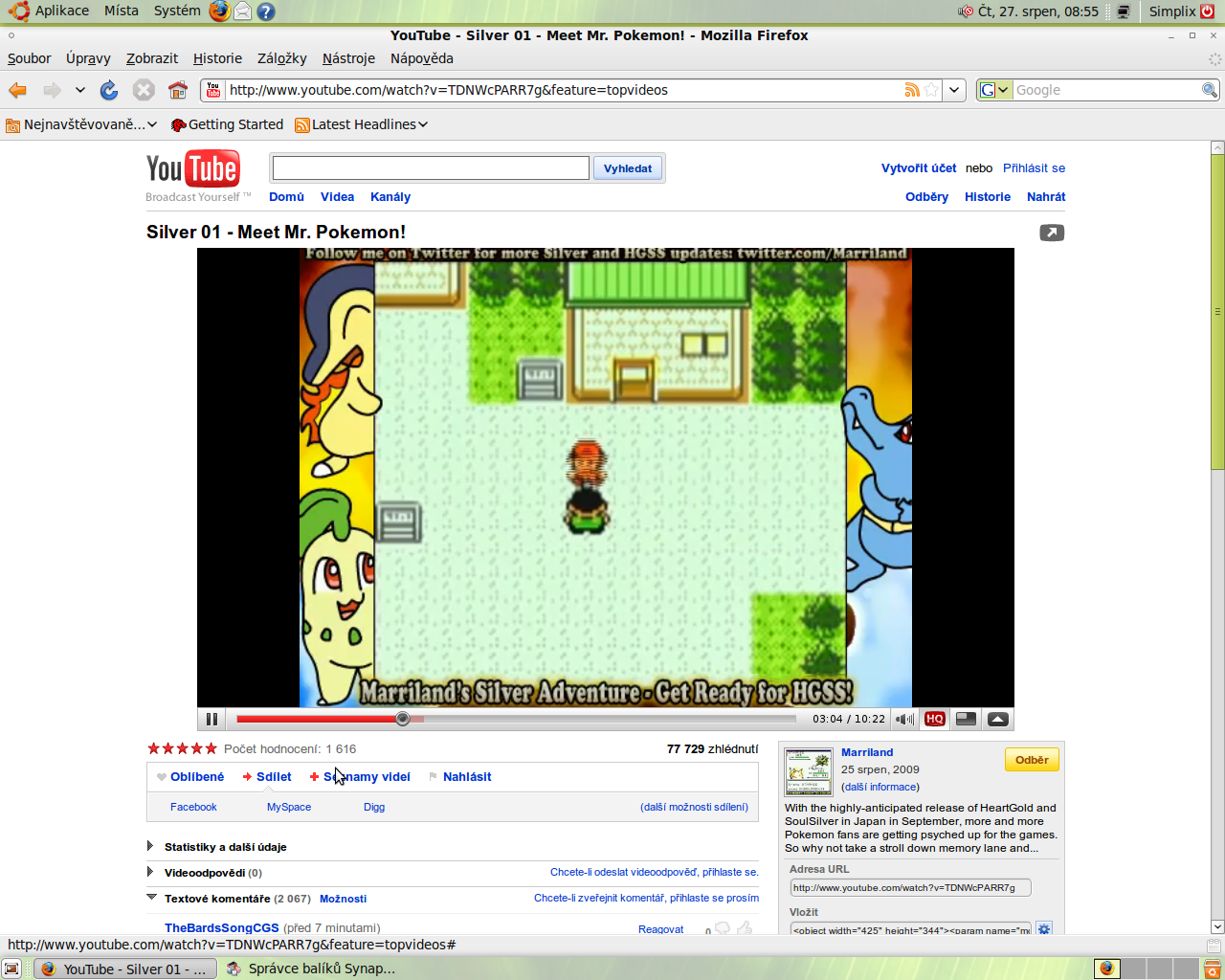The height and width of the screenshot is (980, 1225).
Task: Switch to Správce balíků Synaptic taskbar window
Action: [311, 969]
